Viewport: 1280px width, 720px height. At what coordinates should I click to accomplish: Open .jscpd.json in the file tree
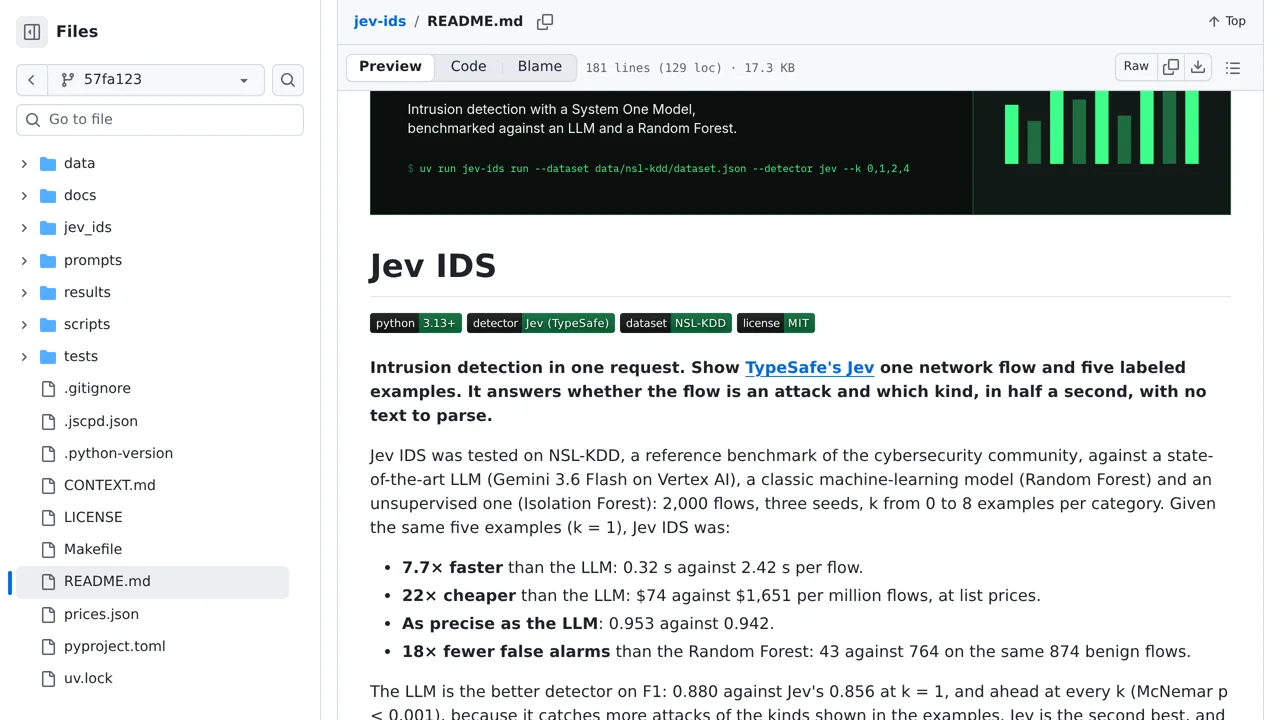[x=101, y=421]
